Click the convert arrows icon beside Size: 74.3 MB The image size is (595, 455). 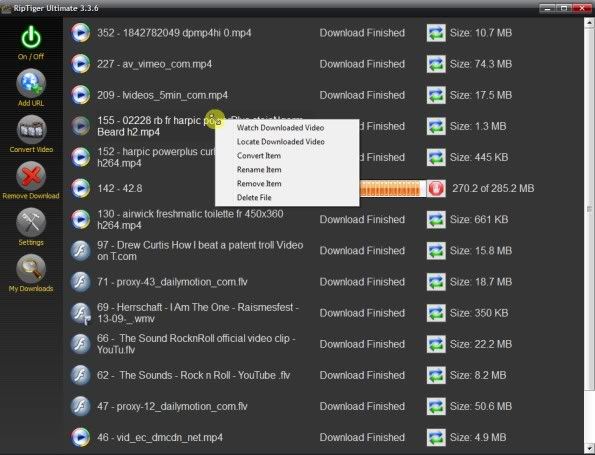[x=436, y=64]
